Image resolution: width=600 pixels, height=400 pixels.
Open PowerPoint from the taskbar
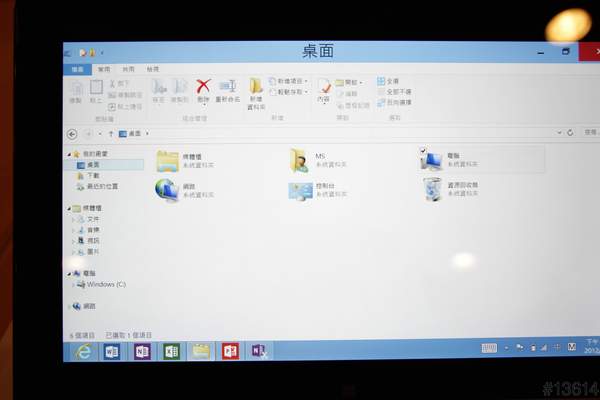[230, 351]
